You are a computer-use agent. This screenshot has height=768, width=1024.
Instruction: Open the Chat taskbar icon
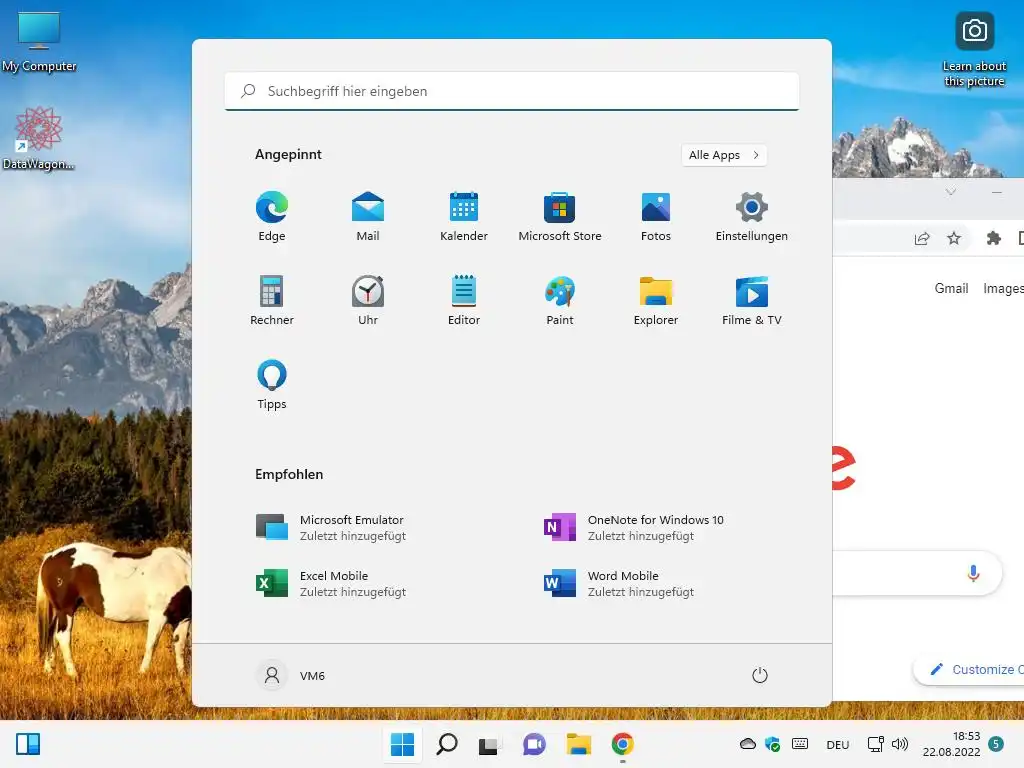534,744
